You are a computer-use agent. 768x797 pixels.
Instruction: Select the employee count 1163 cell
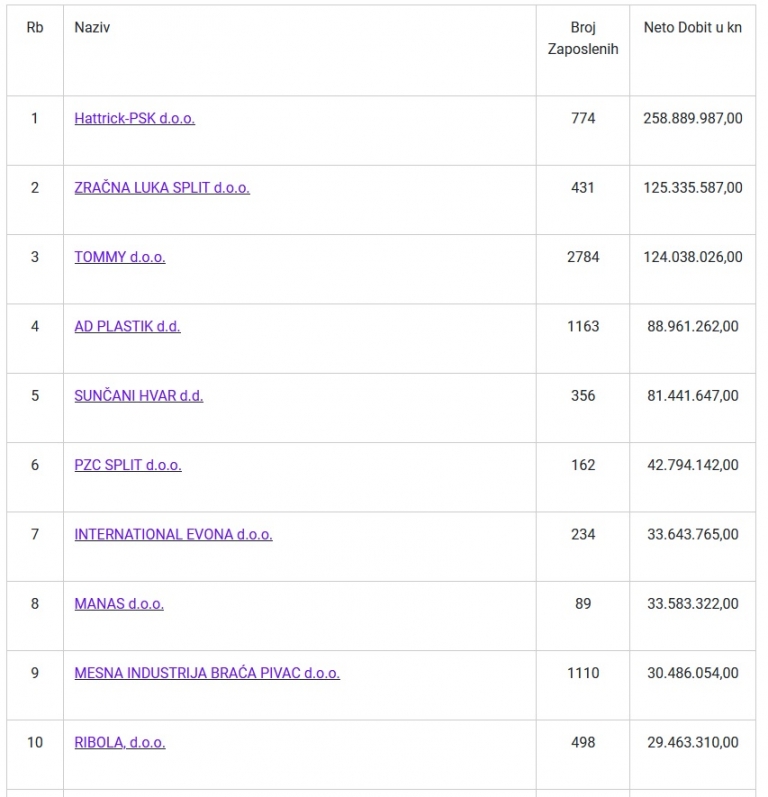(583, 326)
